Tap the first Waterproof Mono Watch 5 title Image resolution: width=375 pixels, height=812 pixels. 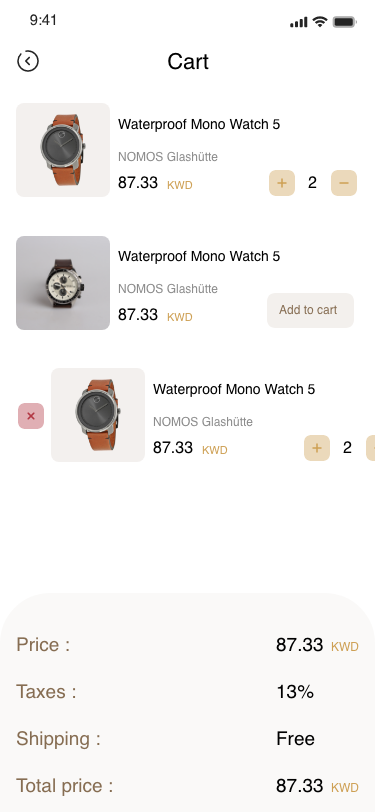pos(199,124)
